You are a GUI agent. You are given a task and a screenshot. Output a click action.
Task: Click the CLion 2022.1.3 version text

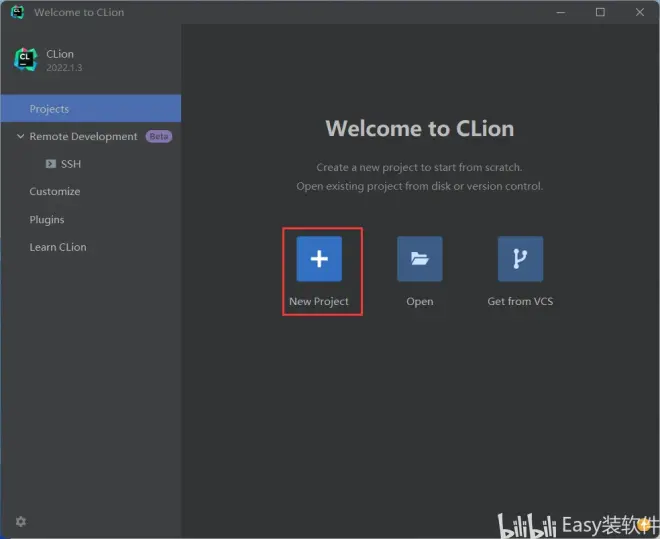point(64,68)
